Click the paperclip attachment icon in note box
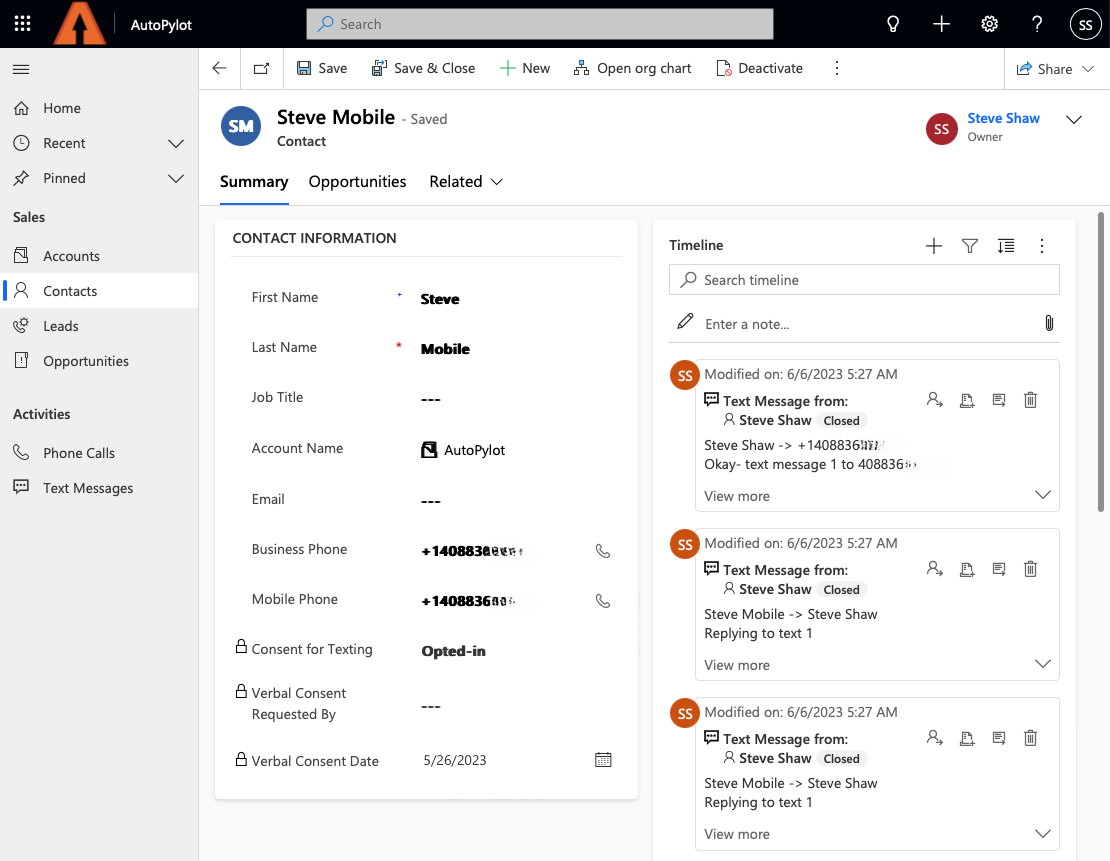 pos(1048,323)
